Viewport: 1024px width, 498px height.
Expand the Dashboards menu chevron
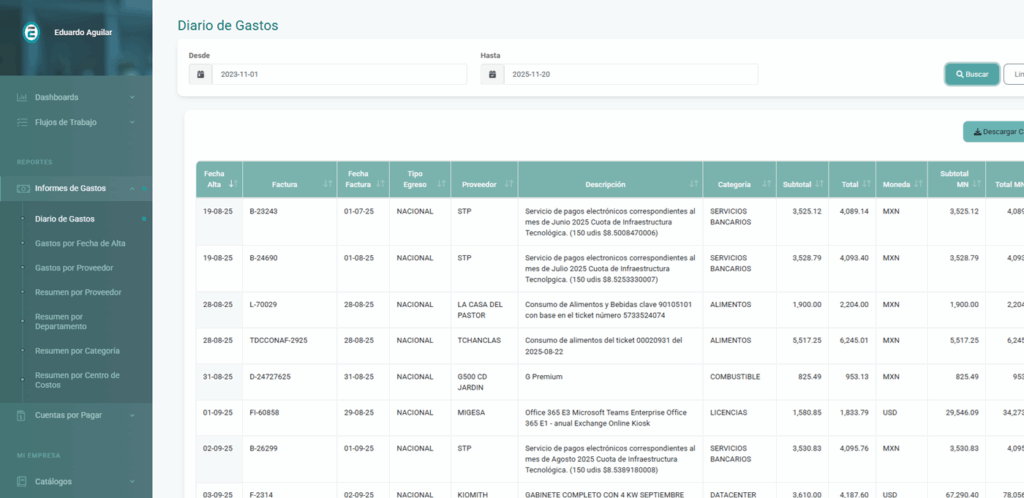(132, 97)
